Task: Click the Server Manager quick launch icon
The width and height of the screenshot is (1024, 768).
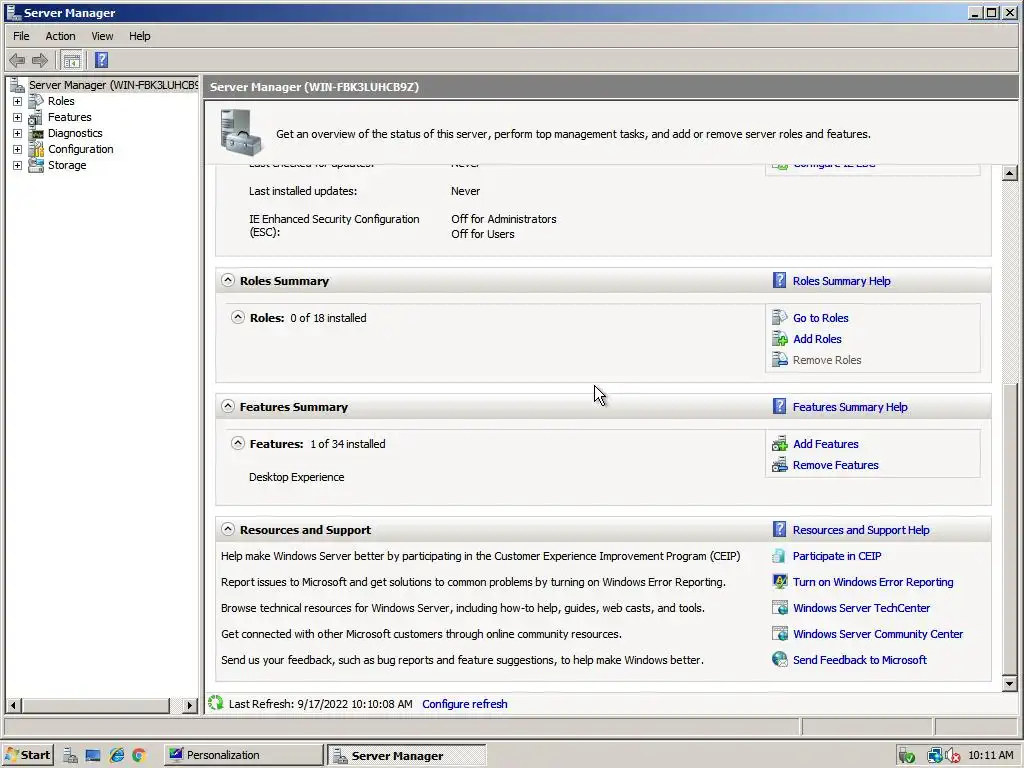Action: point(70,755)
